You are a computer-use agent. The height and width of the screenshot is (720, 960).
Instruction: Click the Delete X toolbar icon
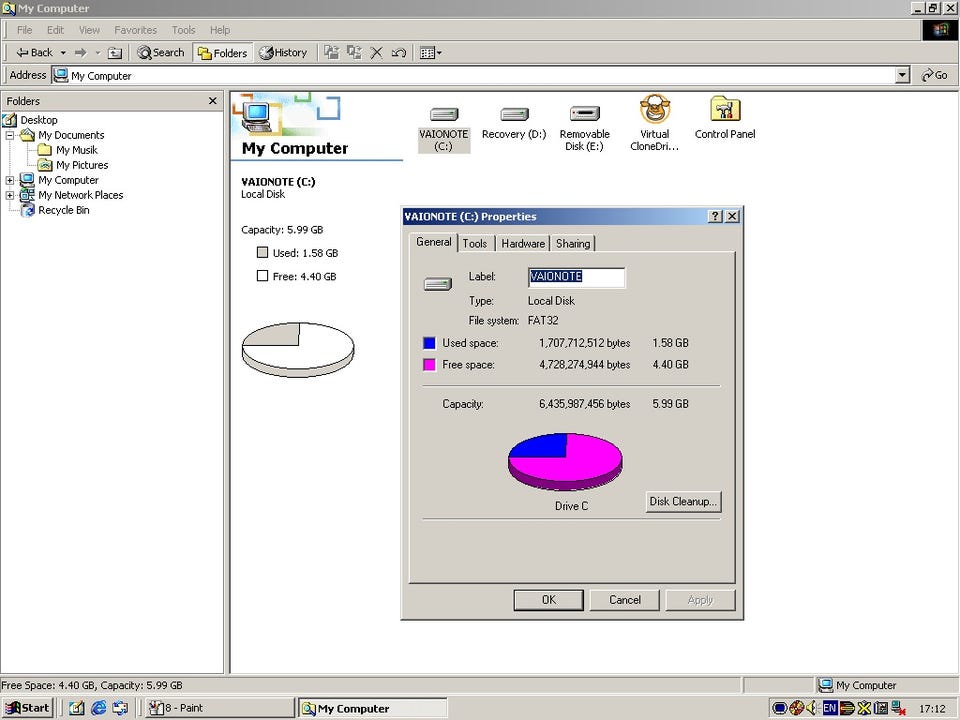(377, 53)
